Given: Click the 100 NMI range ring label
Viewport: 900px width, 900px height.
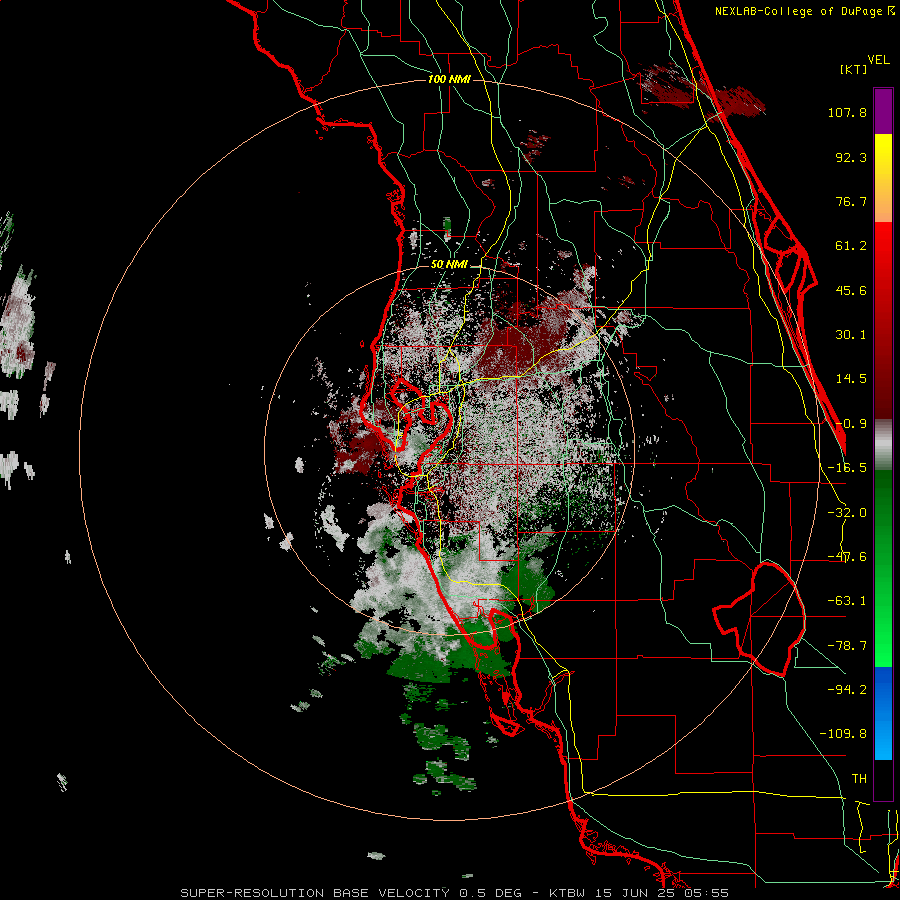Looking at the screenshot, I should [449, 79].
